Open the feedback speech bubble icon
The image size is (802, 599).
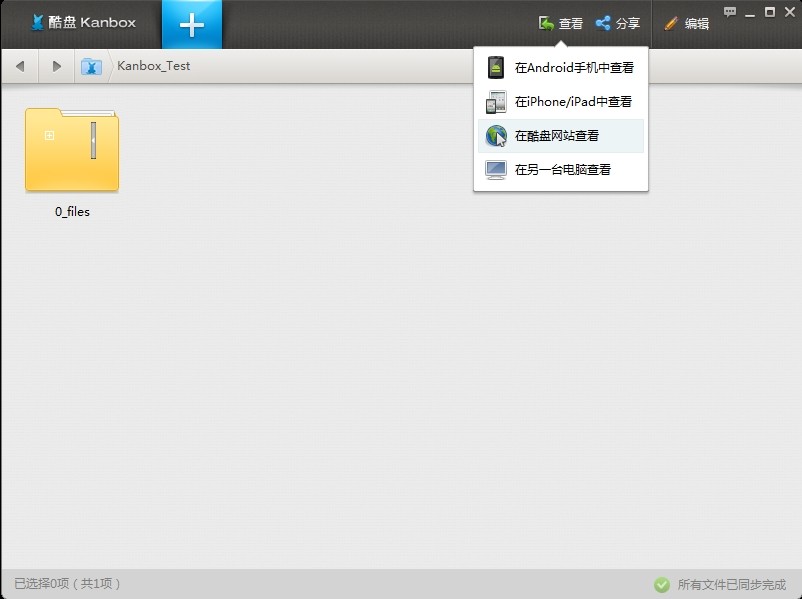pos(730,12)
